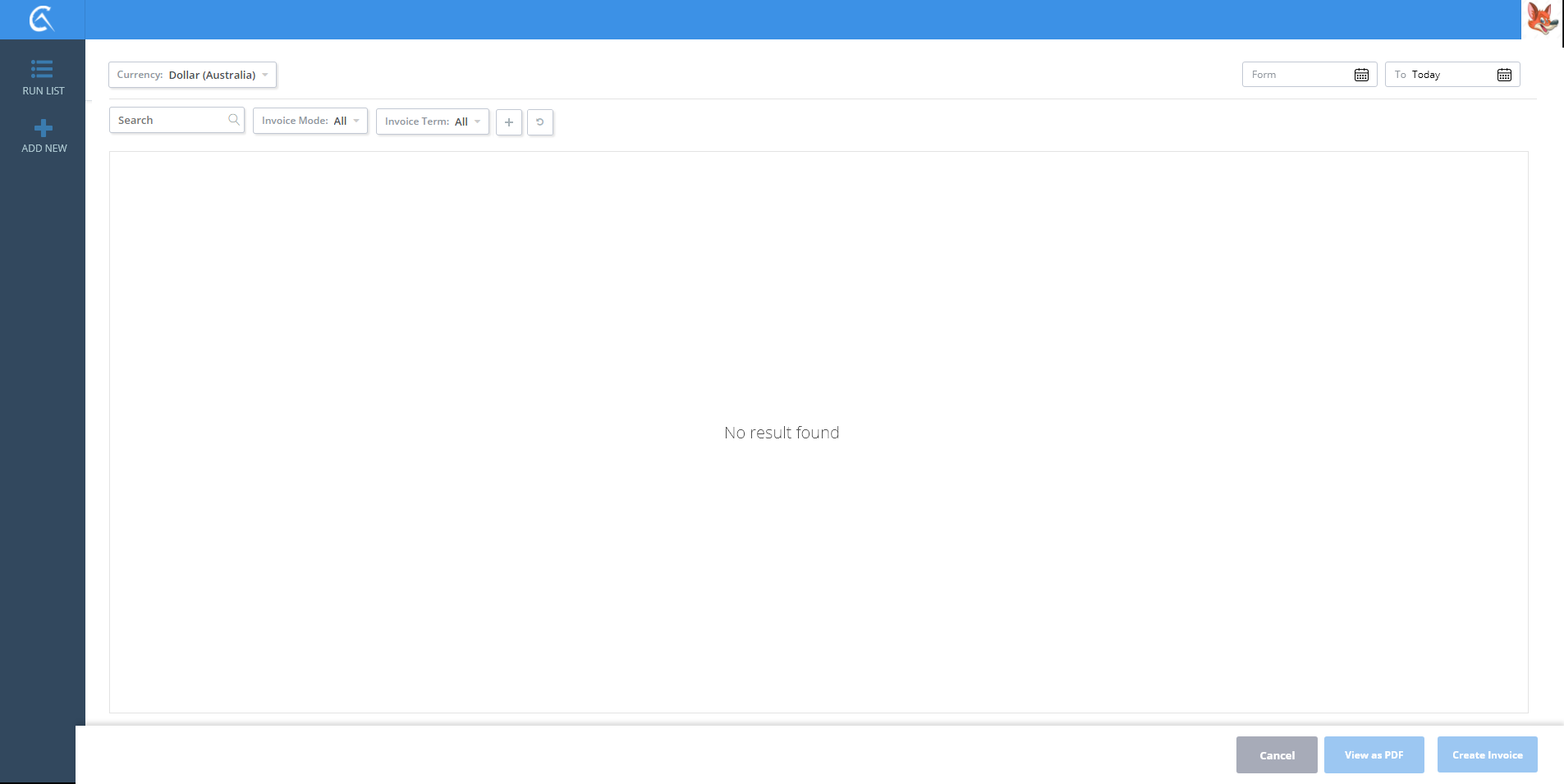Click the View as PDF button
The width and height of the screenshot is (1564, 784).
coord(1374,755)
